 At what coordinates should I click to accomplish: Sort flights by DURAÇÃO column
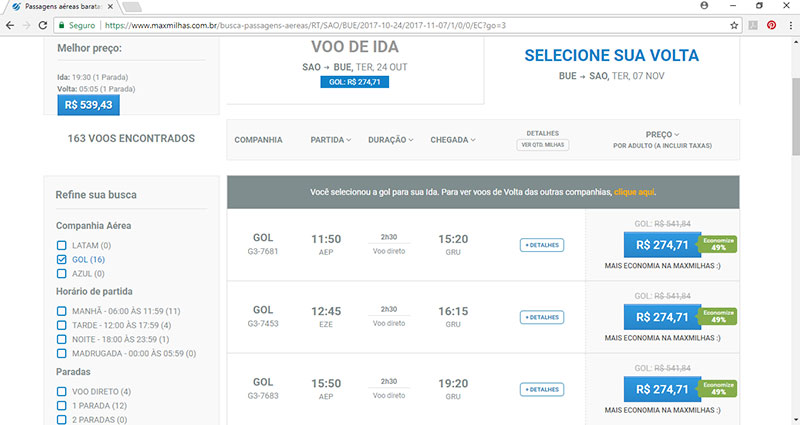click(391, 140)
